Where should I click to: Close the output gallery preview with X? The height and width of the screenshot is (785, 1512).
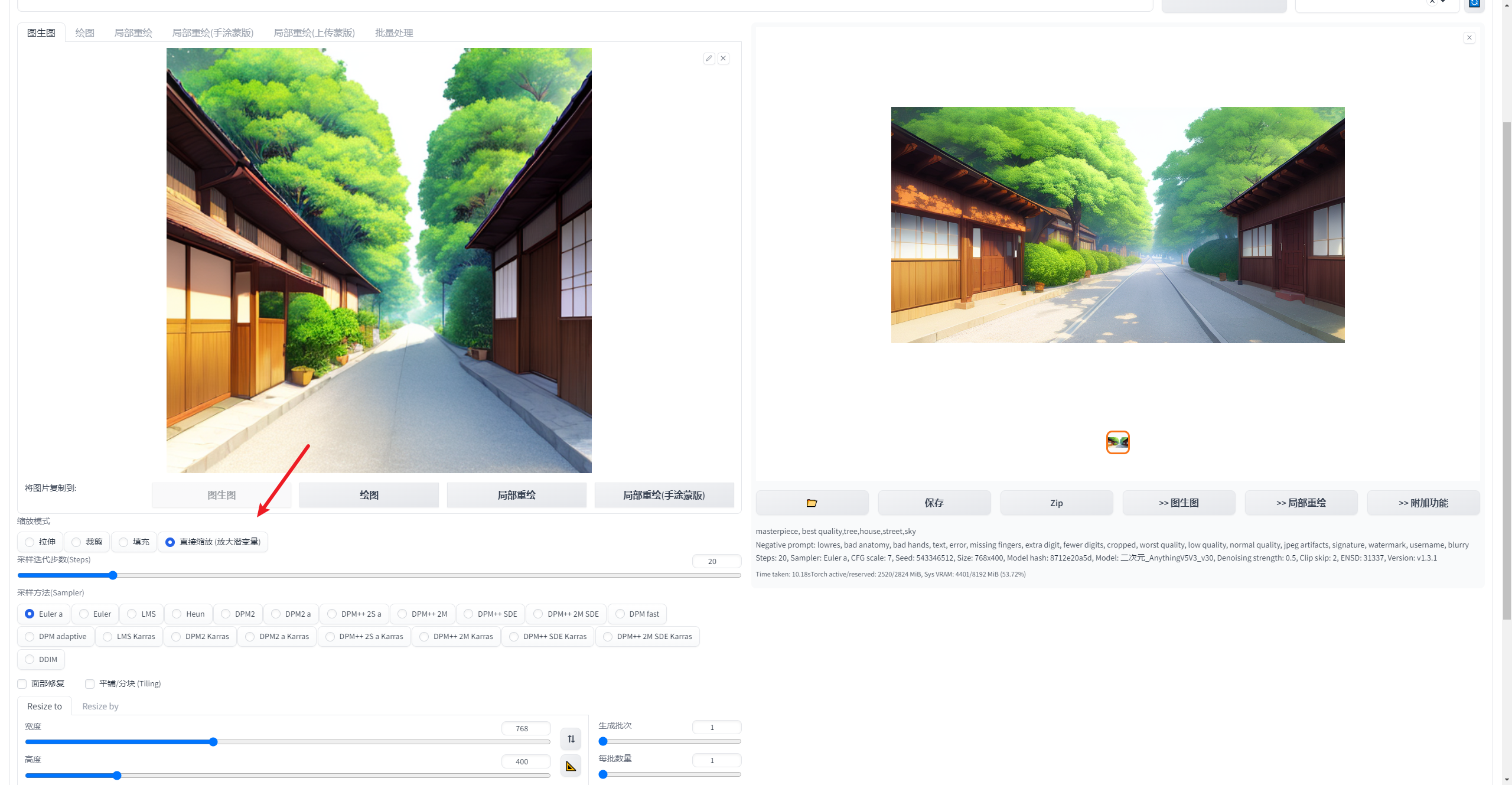[x=1469, y=38]
